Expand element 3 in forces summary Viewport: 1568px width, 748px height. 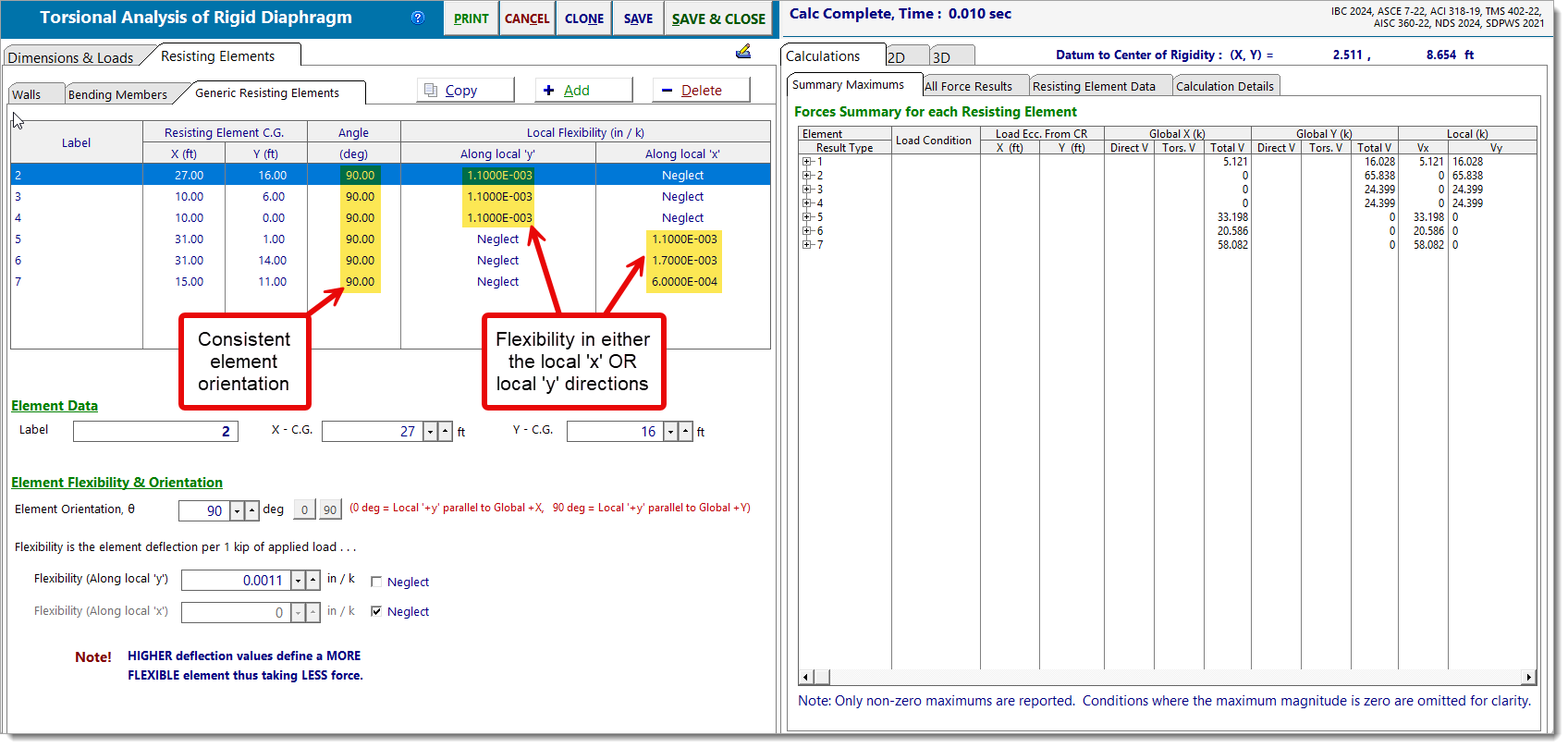[x=806, y=190]
